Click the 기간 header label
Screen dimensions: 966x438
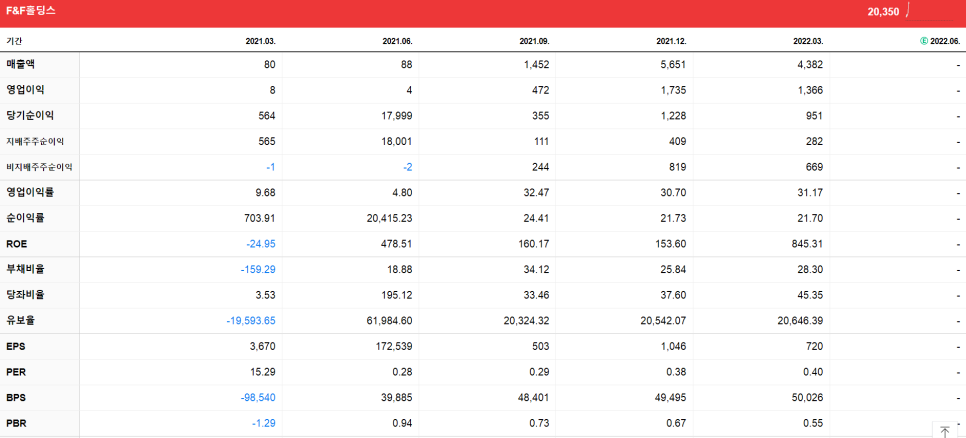click(x=14, y=41)
